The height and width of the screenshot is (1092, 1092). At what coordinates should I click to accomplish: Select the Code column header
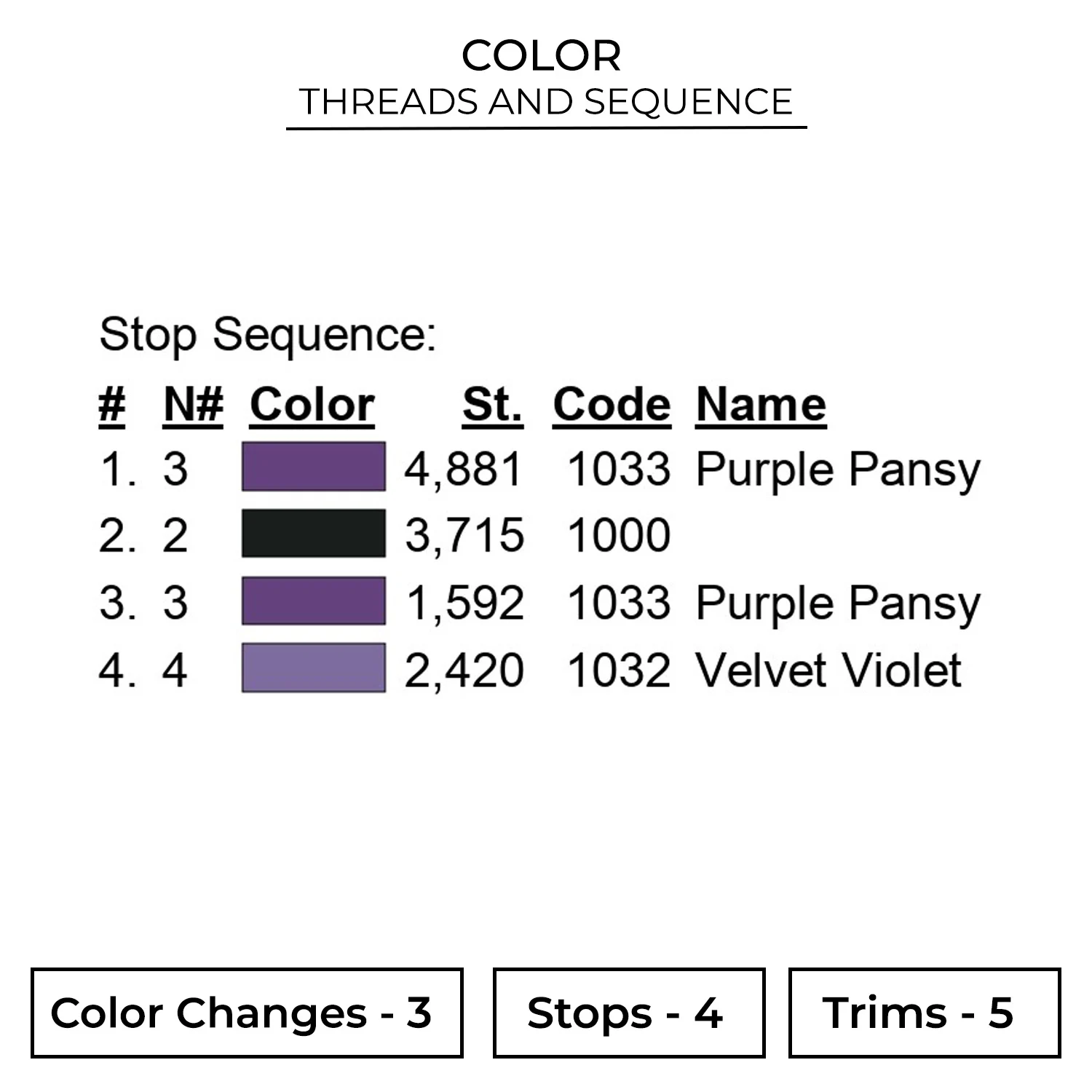tap(611, 404)
